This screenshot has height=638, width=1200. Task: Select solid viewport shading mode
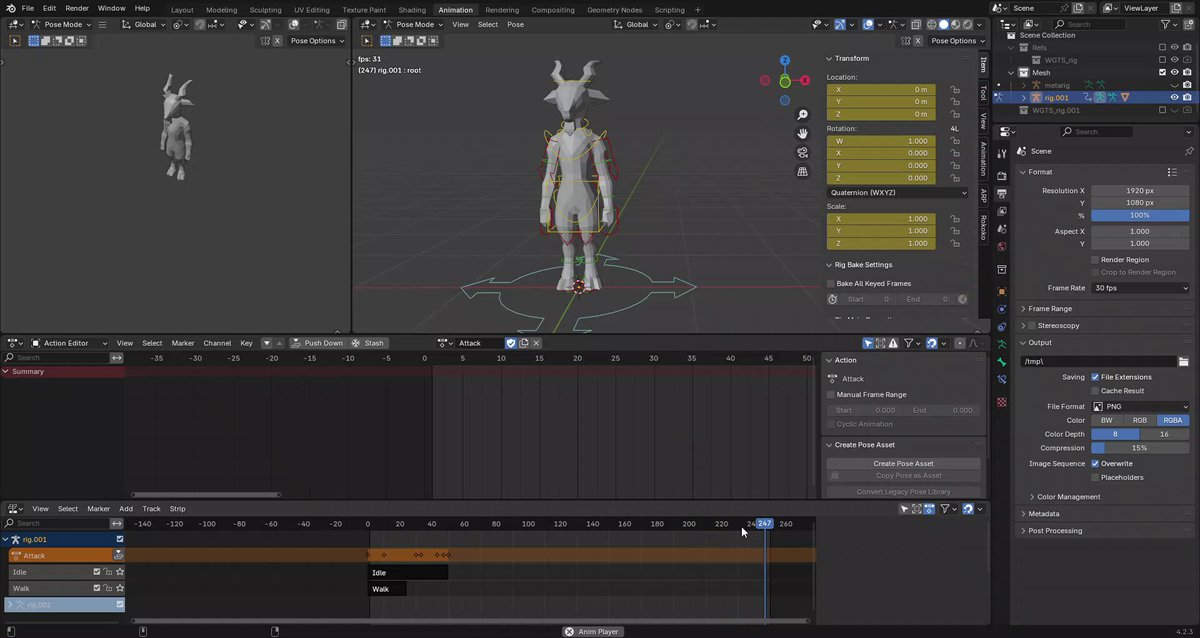tap(943, 24)
